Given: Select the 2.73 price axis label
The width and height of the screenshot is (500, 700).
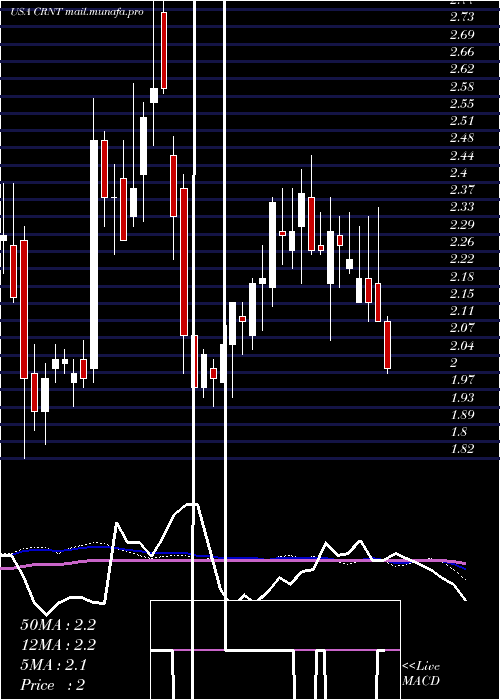Looking at the screenshot, I should coord(462,17).
